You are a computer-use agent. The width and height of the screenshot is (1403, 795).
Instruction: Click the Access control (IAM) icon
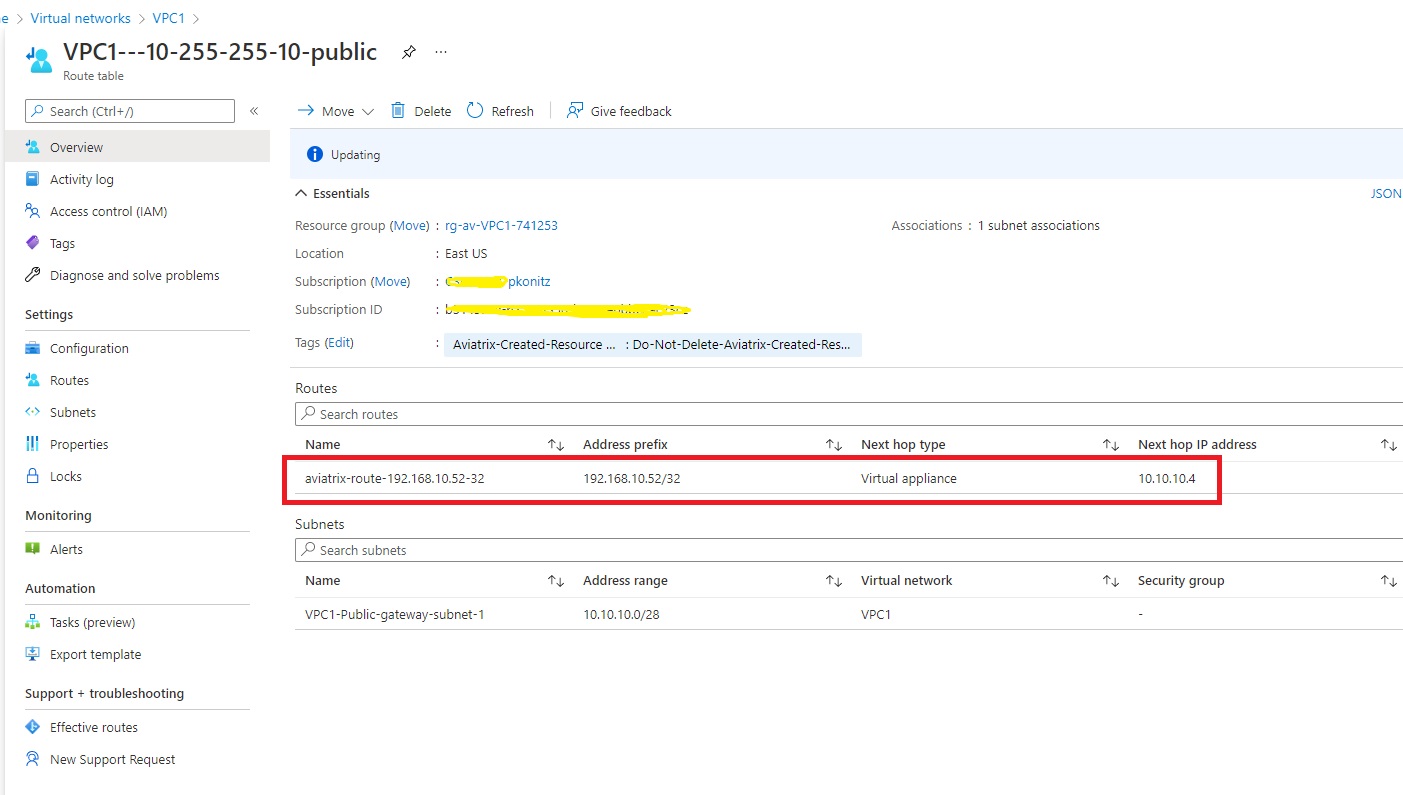pyautogui.click(x=33, y=211)
